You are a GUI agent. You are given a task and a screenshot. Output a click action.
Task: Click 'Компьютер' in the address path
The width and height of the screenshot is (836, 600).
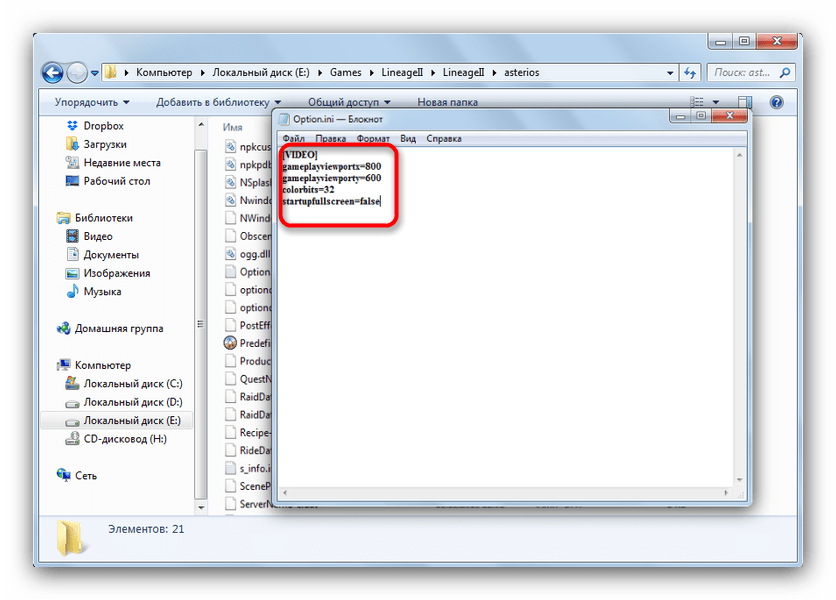click(x=164, y=73)
